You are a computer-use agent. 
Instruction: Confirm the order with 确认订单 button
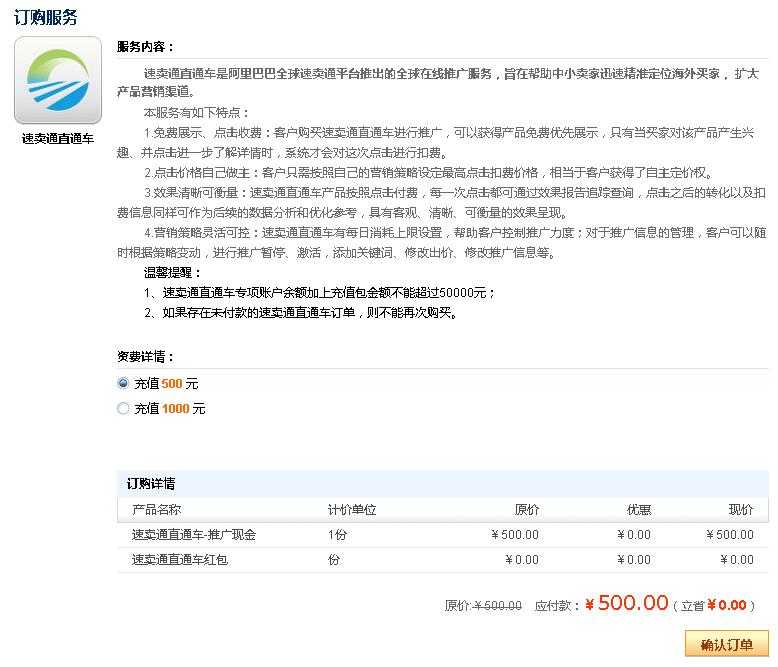click(727, 644)
